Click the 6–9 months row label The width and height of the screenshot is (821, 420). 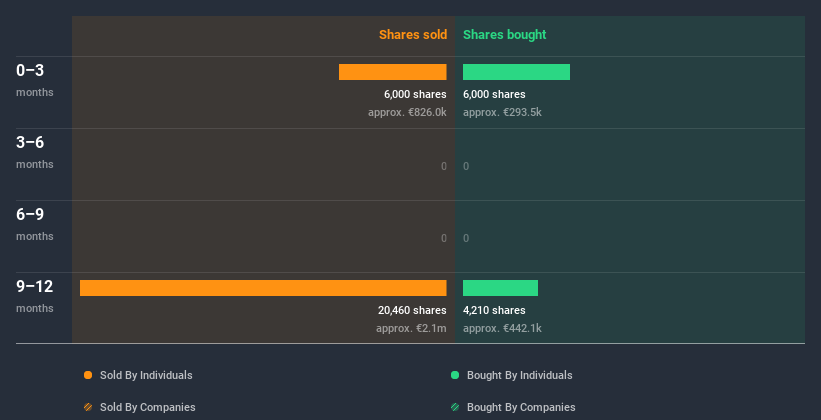click(35, 224)
